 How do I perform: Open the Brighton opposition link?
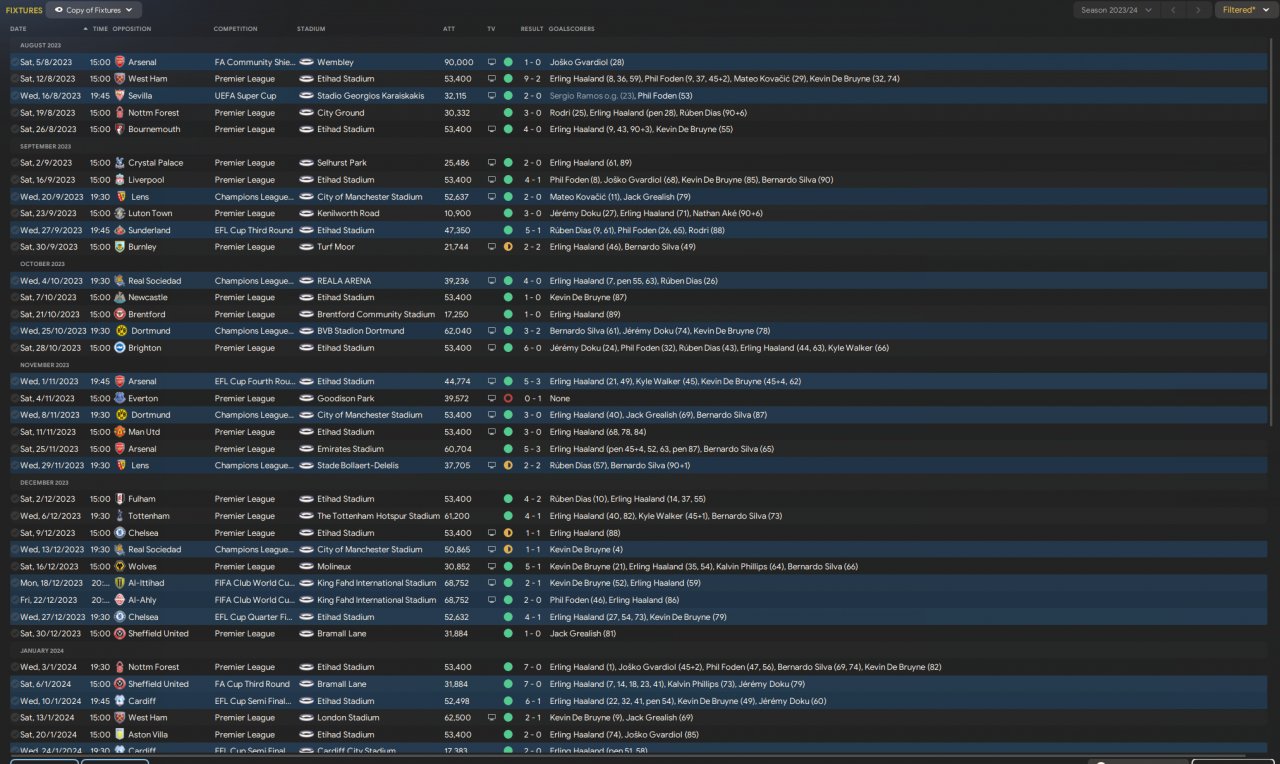tap(144, 348)
